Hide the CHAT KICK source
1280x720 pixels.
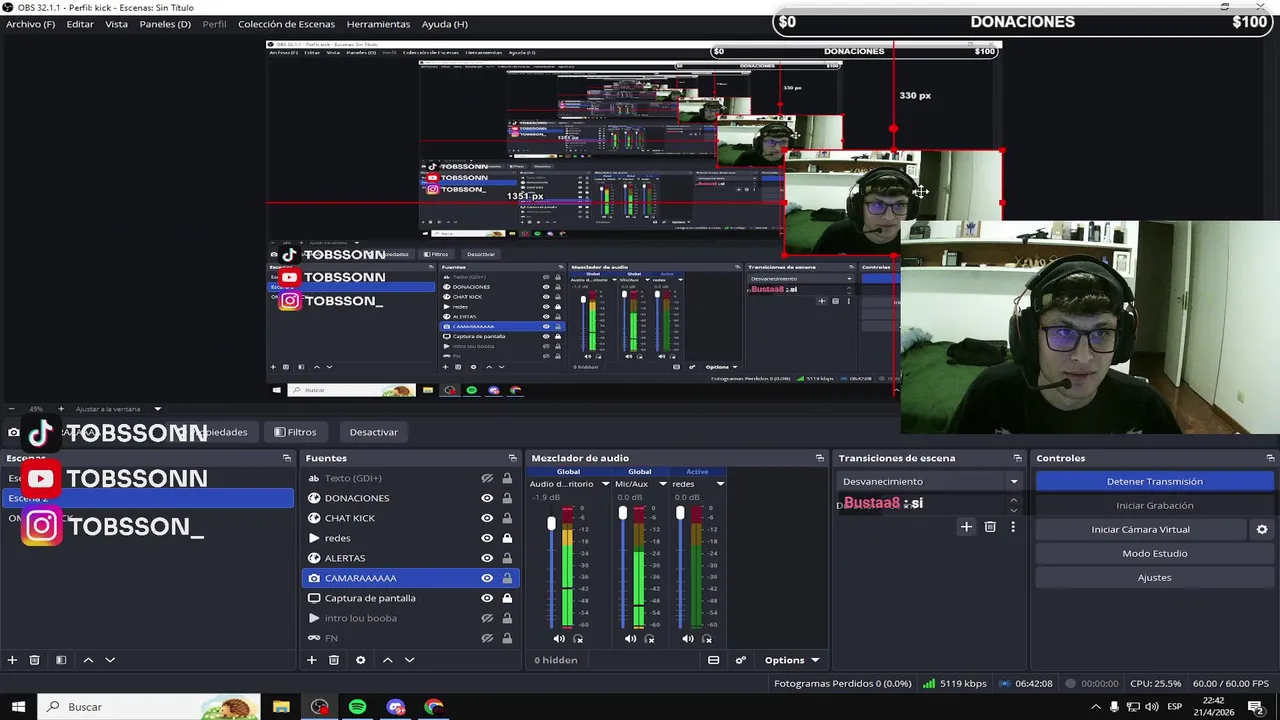pos(487,518)
